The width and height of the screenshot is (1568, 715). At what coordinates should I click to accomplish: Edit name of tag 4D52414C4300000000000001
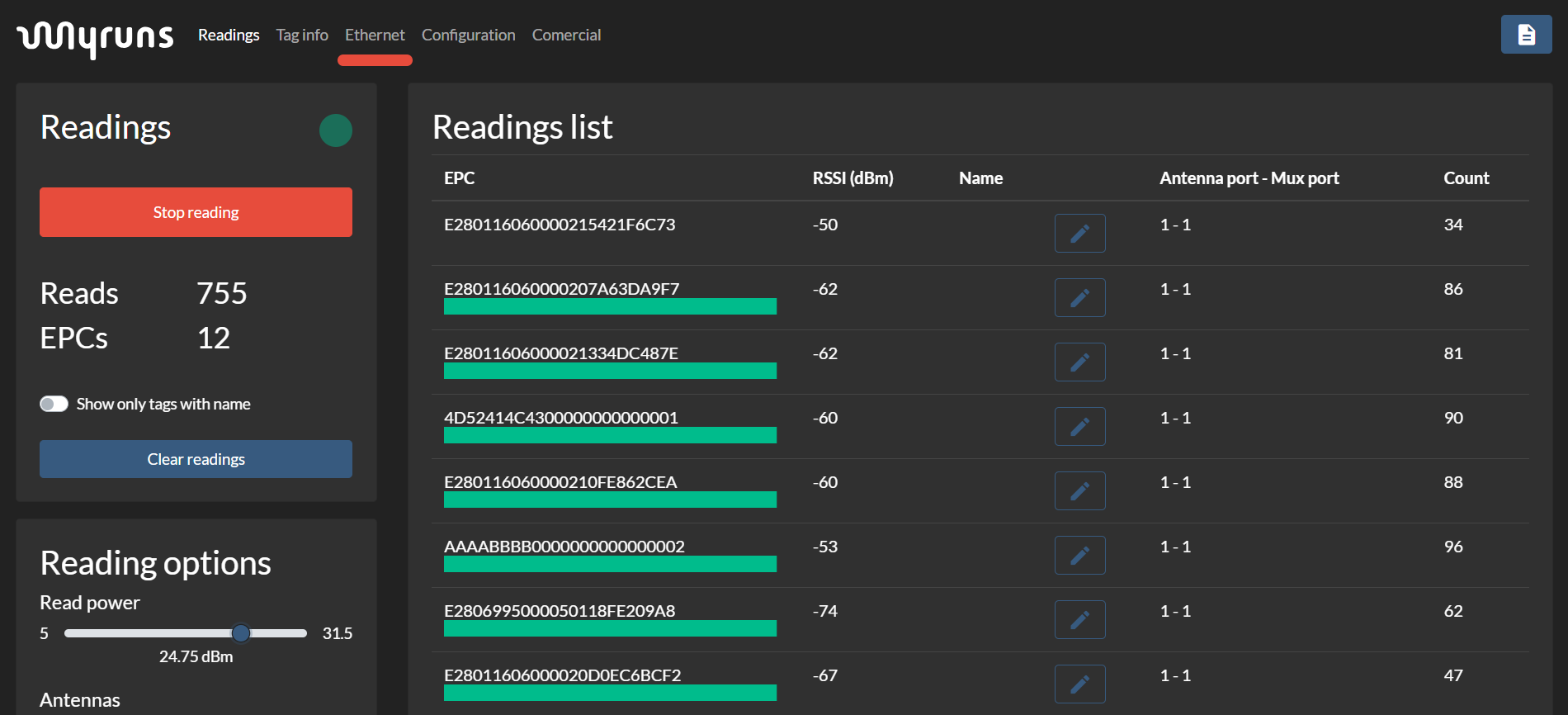(1079, 427)
